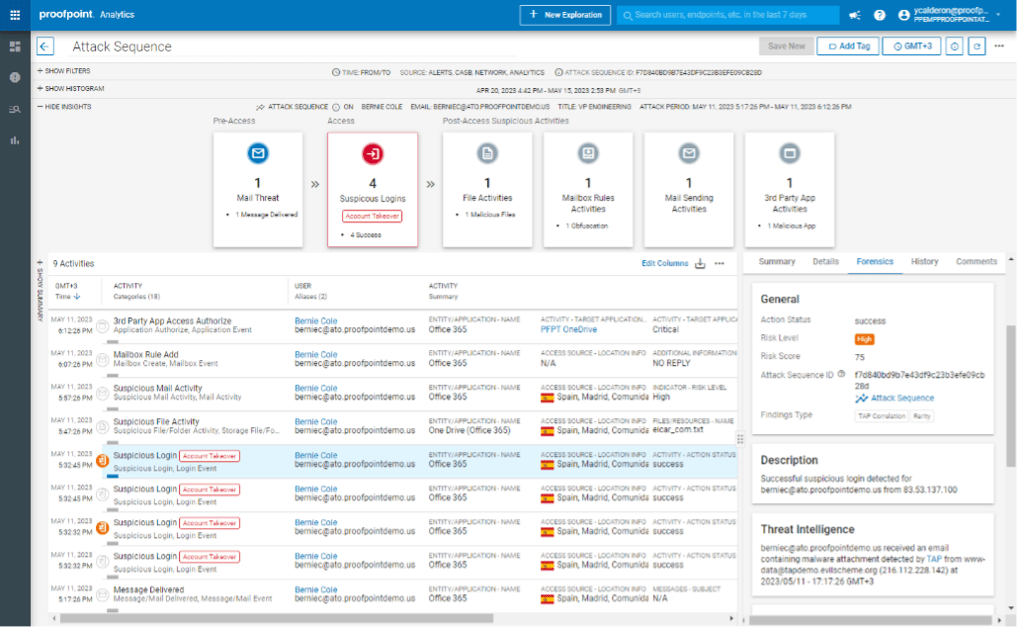1020x629 pixels.
Task: Switch to the Details tab
Action: coord(825,261)
